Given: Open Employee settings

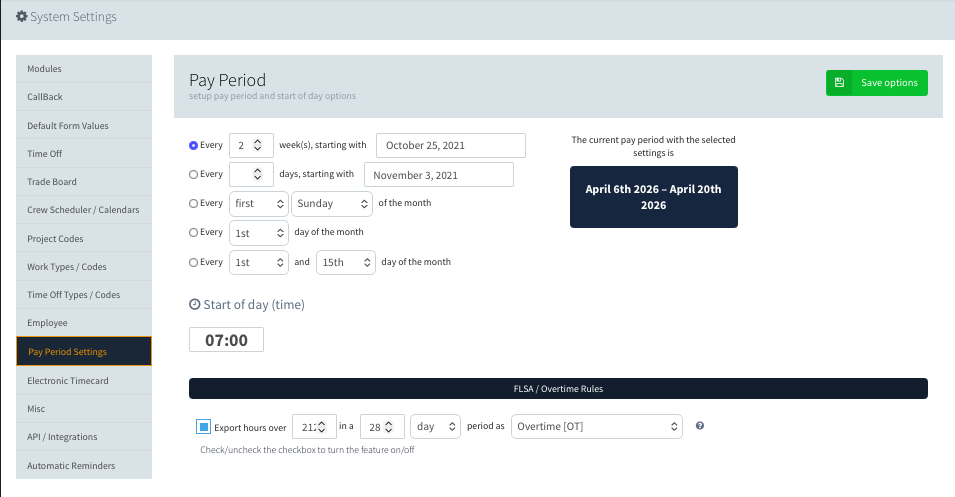Looking at the screenshot, I should point(84,323).
